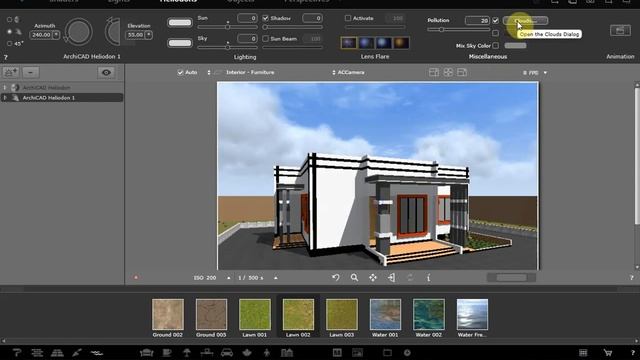Click the Elevation 55.00 input field
The width and height of the screenshot is (640, 360).
[x=136, y=35]
